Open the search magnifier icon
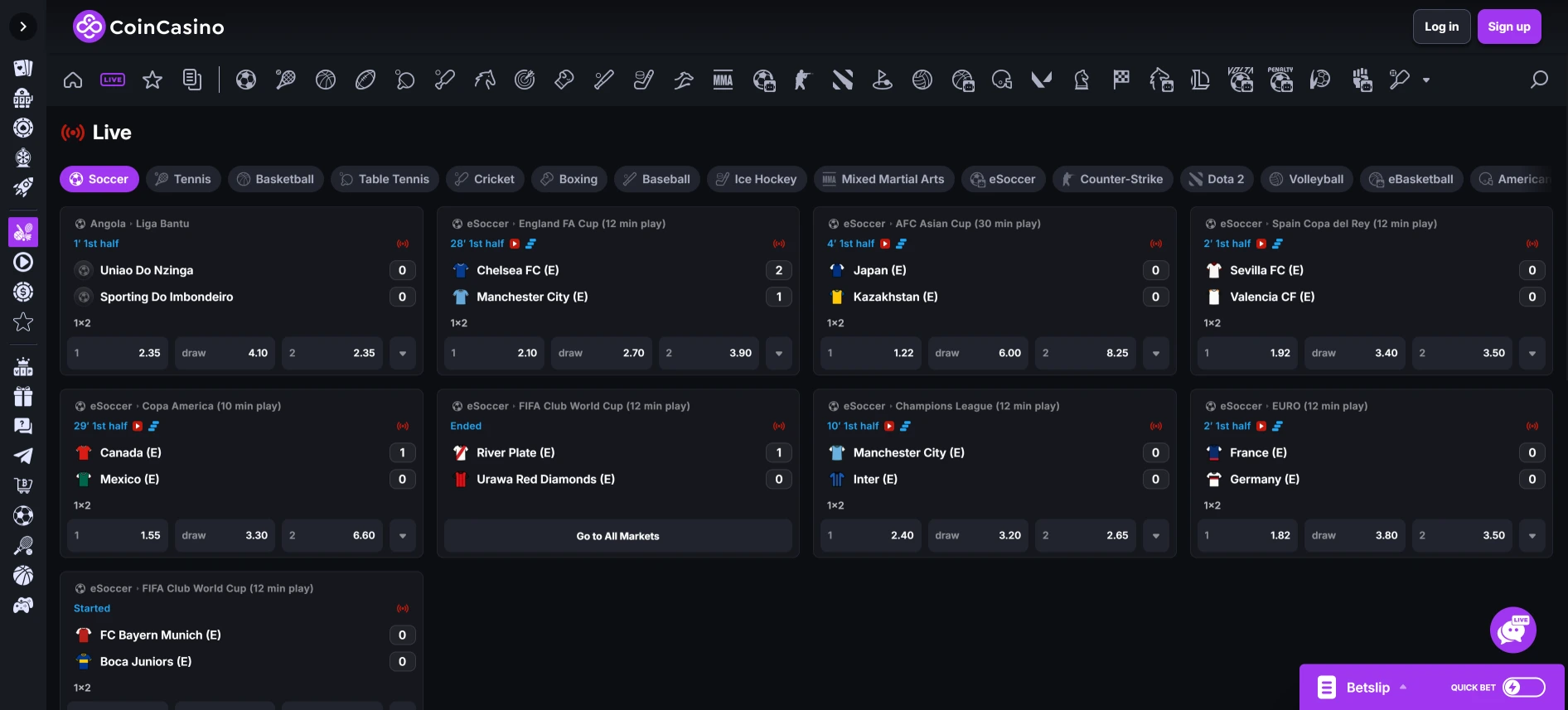This screenshot has width=1568, height=710. pos(1539,80)
